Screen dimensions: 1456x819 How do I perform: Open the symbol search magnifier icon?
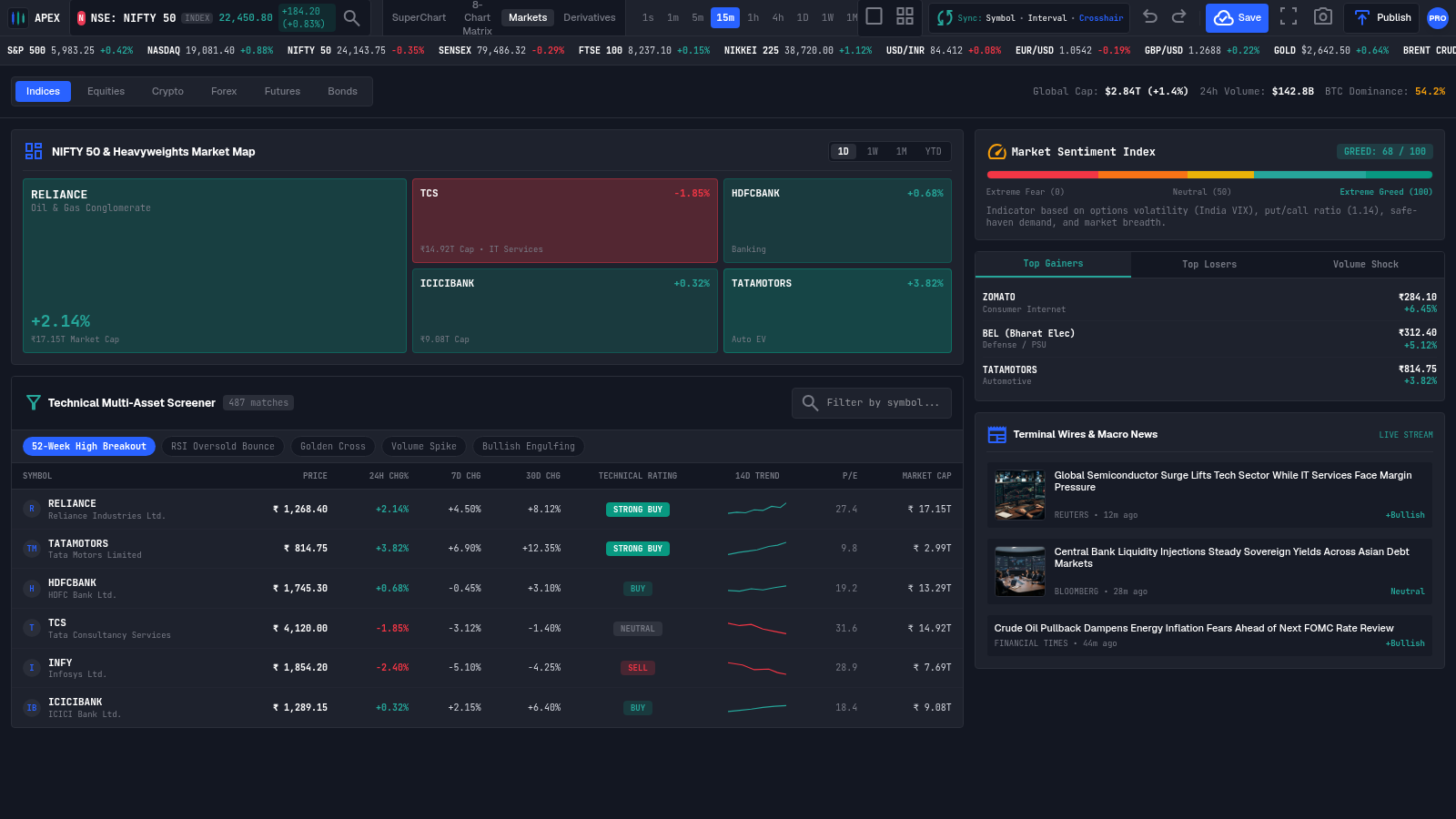[351, 17]
